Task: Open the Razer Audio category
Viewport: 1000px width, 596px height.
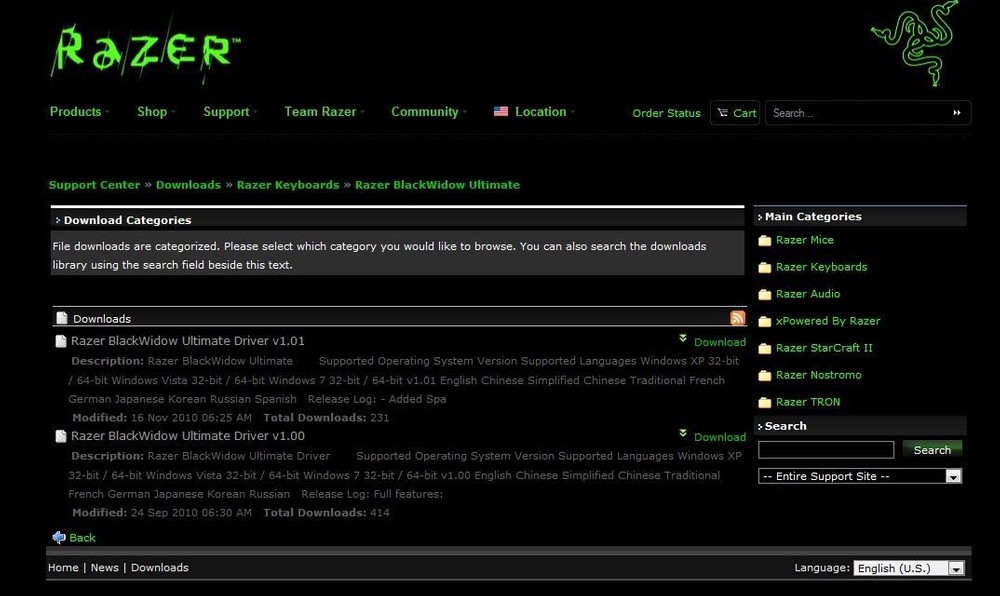Action: tap(808, 294)
